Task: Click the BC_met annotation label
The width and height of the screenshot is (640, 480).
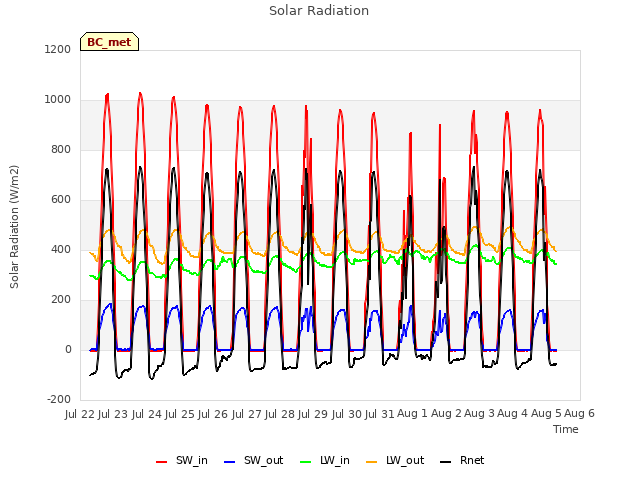Action: [x=109, y=42]
